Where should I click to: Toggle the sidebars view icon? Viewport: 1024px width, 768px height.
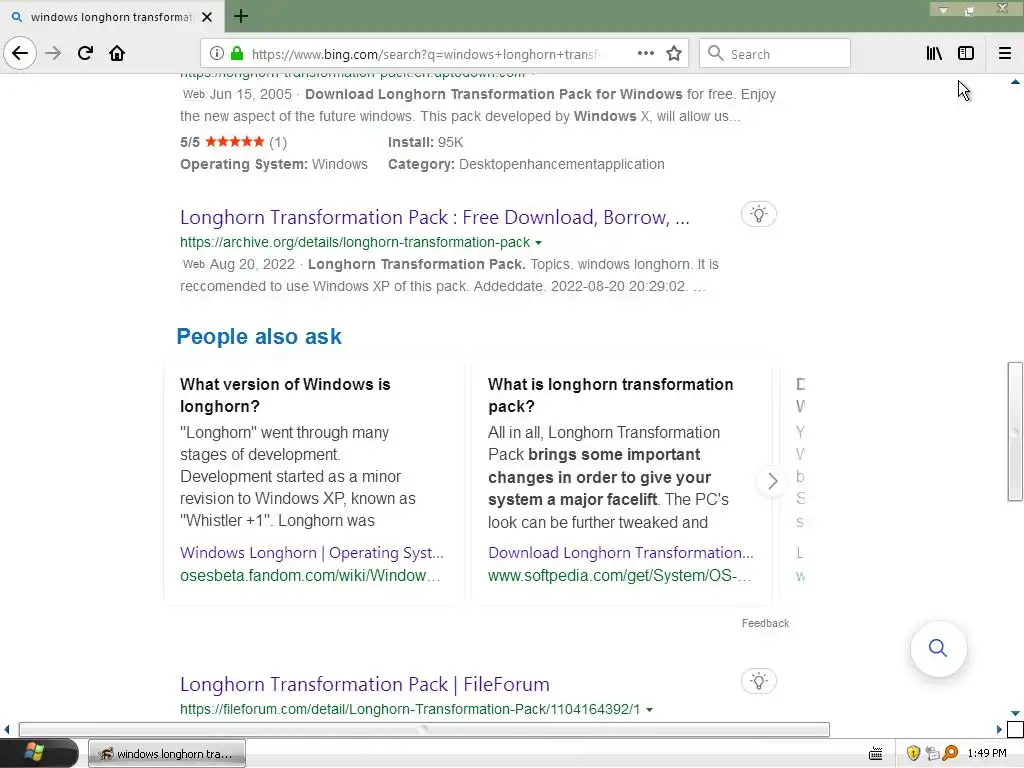pos(966,54)
